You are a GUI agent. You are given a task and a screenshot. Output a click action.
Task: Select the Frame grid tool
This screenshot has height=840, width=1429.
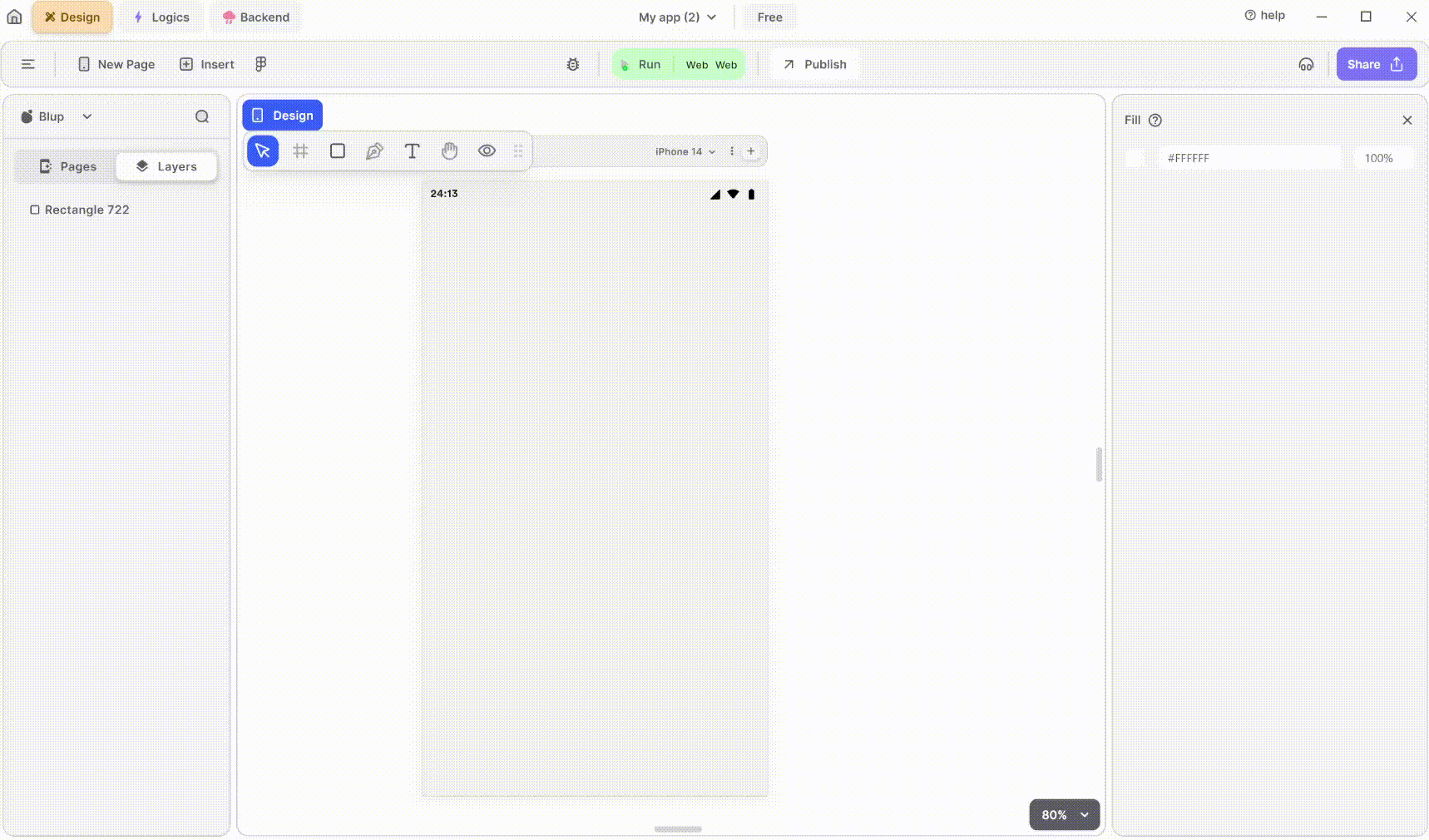tap(300, 151)
